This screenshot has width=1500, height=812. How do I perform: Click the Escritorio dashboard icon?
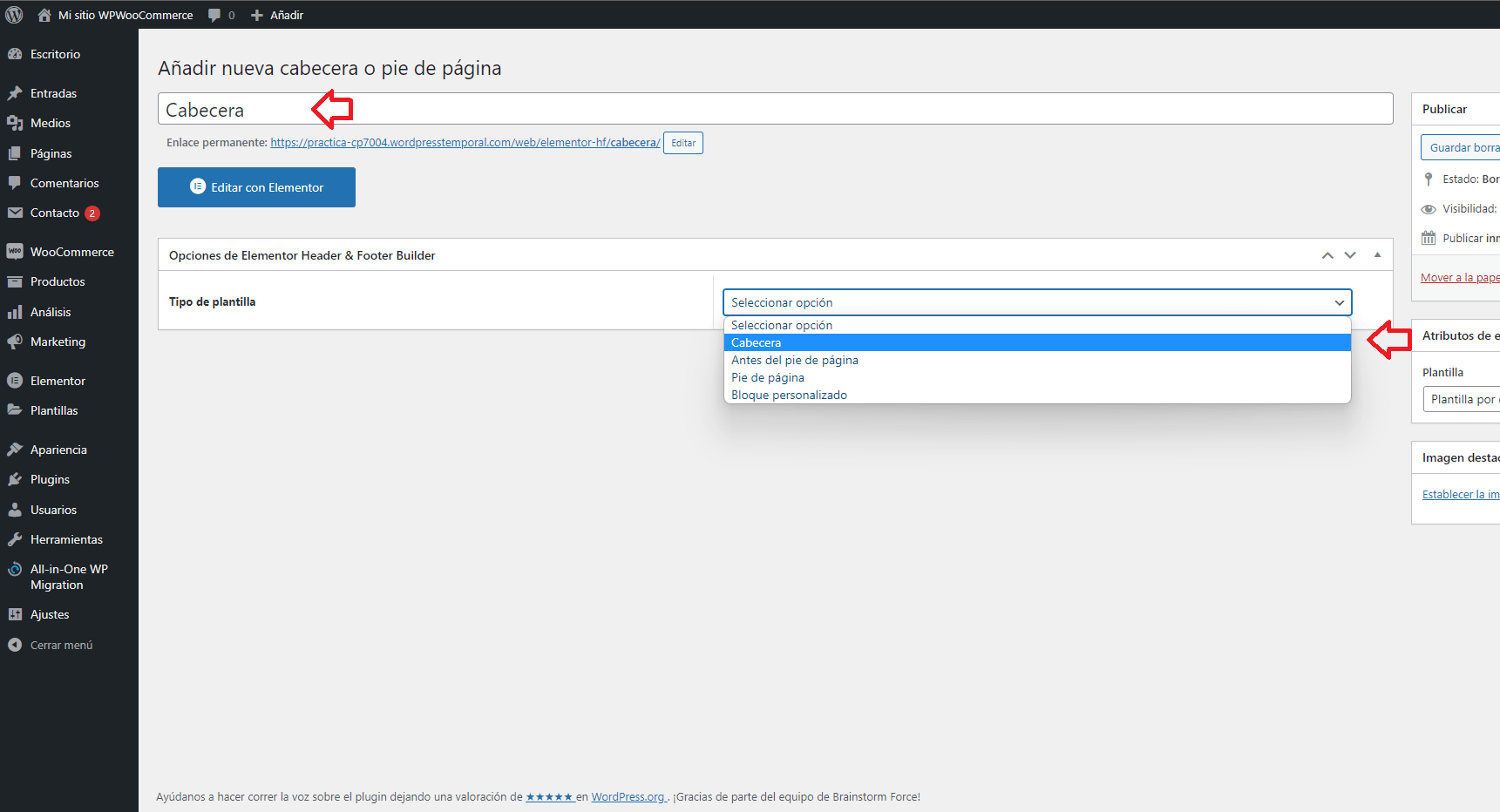point(15,54)
